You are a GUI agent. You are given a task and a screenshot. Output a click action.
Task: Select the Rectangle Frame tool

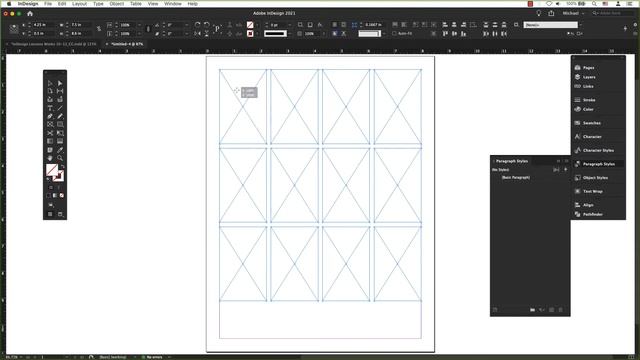click(50, 124)
